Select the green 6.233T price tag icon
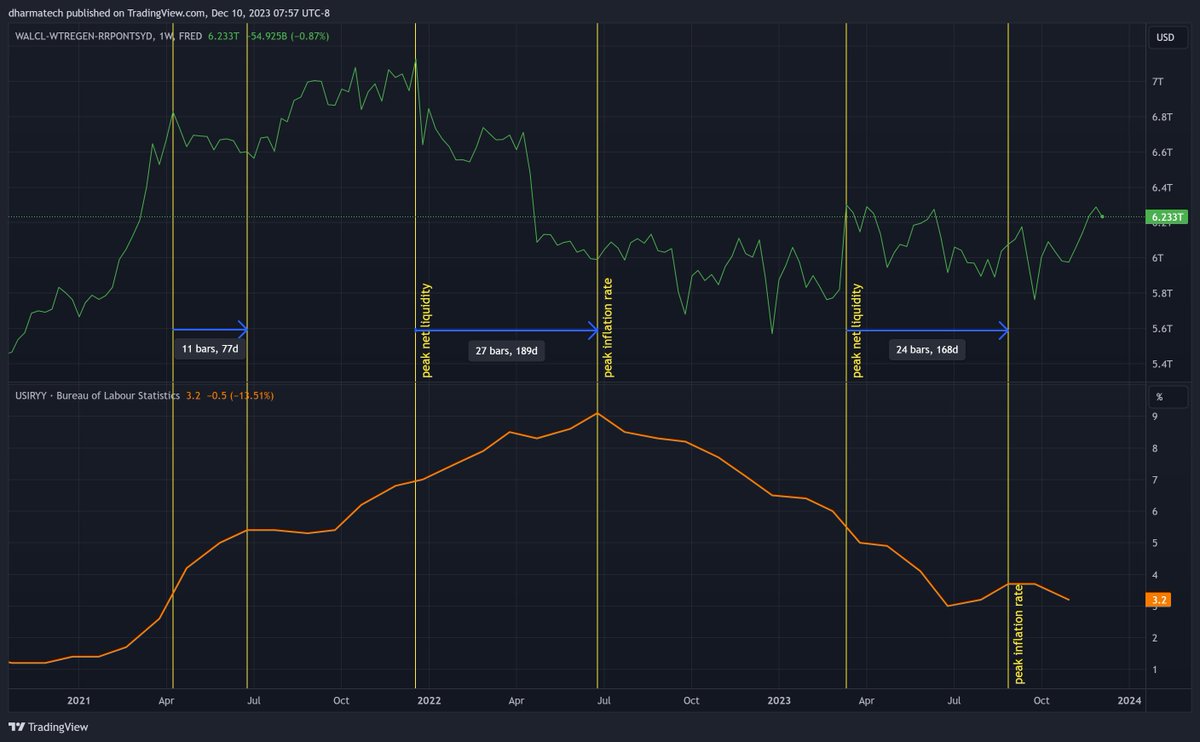 coord(1166,215)
